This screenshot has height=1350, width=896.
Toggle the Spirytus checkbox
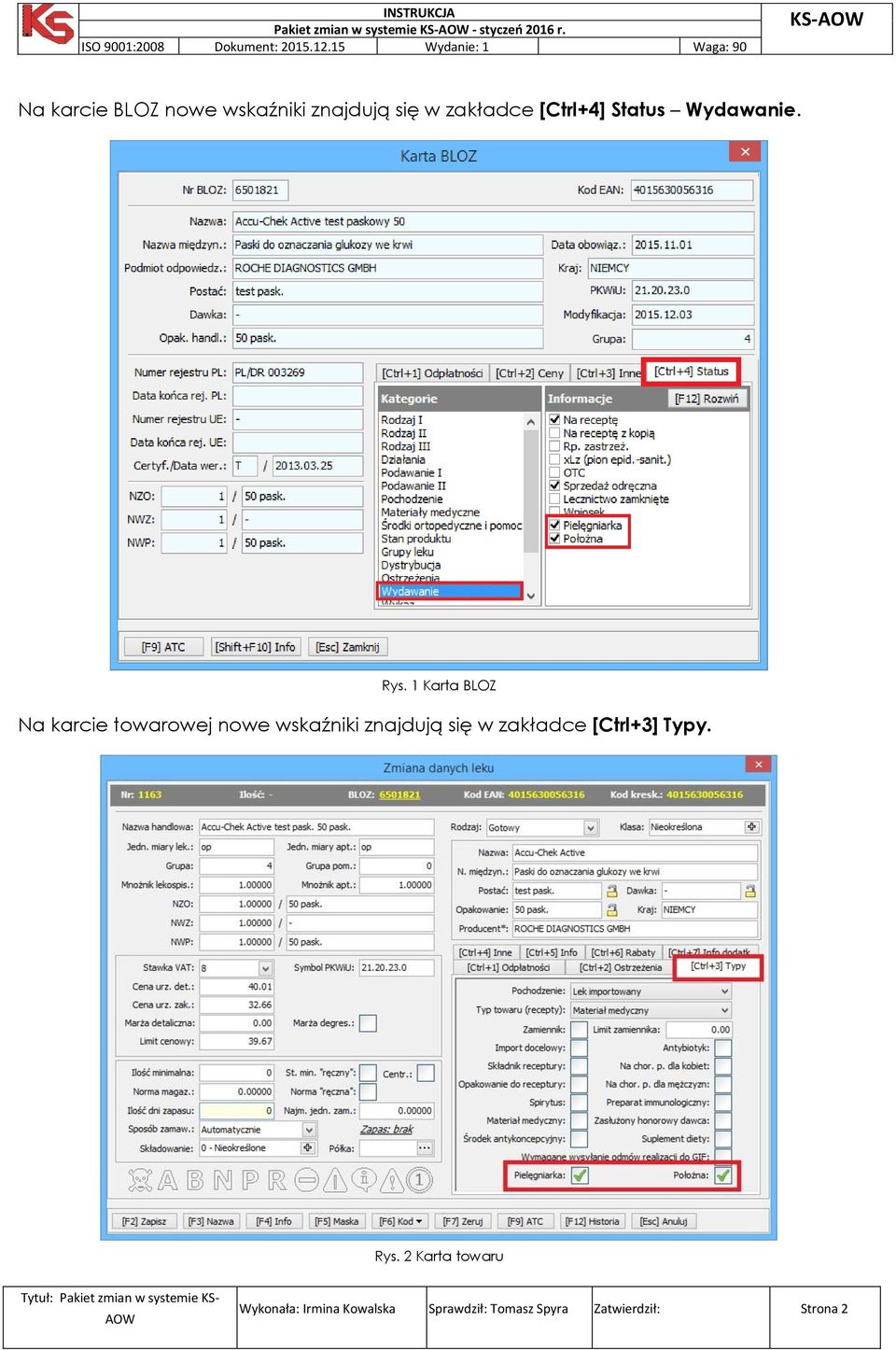click(x=579, y=1103)
